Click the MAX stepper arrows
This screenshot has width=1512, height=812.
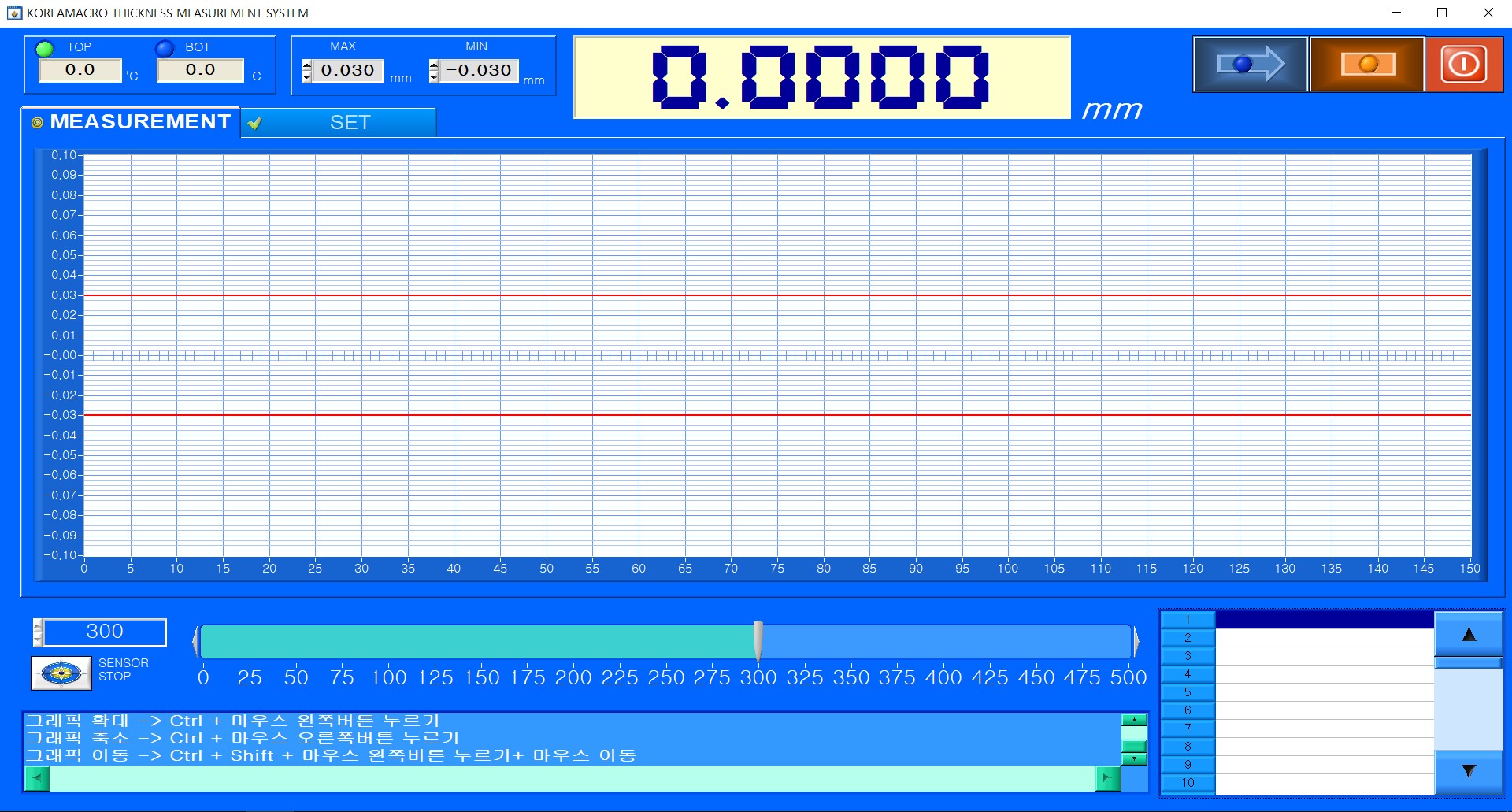[307, 71]
